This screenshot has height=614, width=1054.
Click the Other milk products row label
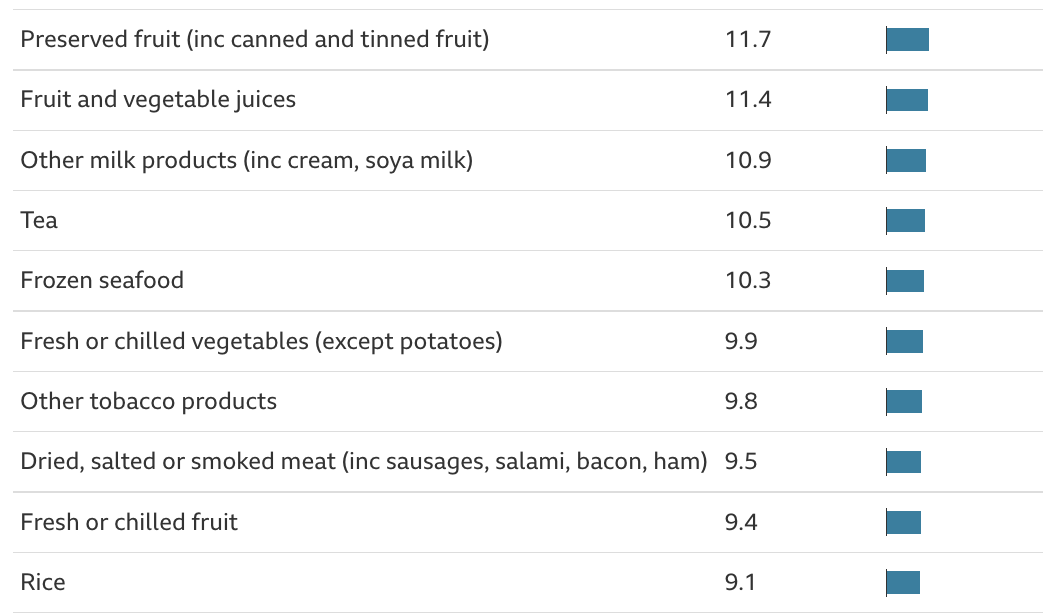click(x=246, y=160)
